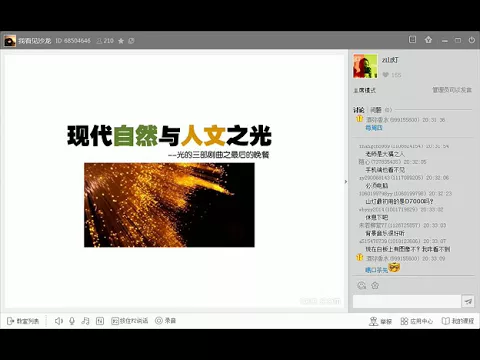Click the slide's golden fiber light image
480x360 pixels.
pyautogui.click(x=169, y=205)
